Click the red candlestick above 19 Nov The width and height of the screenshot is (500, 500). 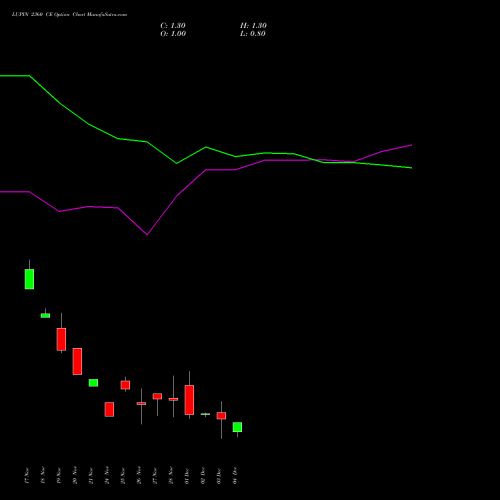(x=61, y=339)
